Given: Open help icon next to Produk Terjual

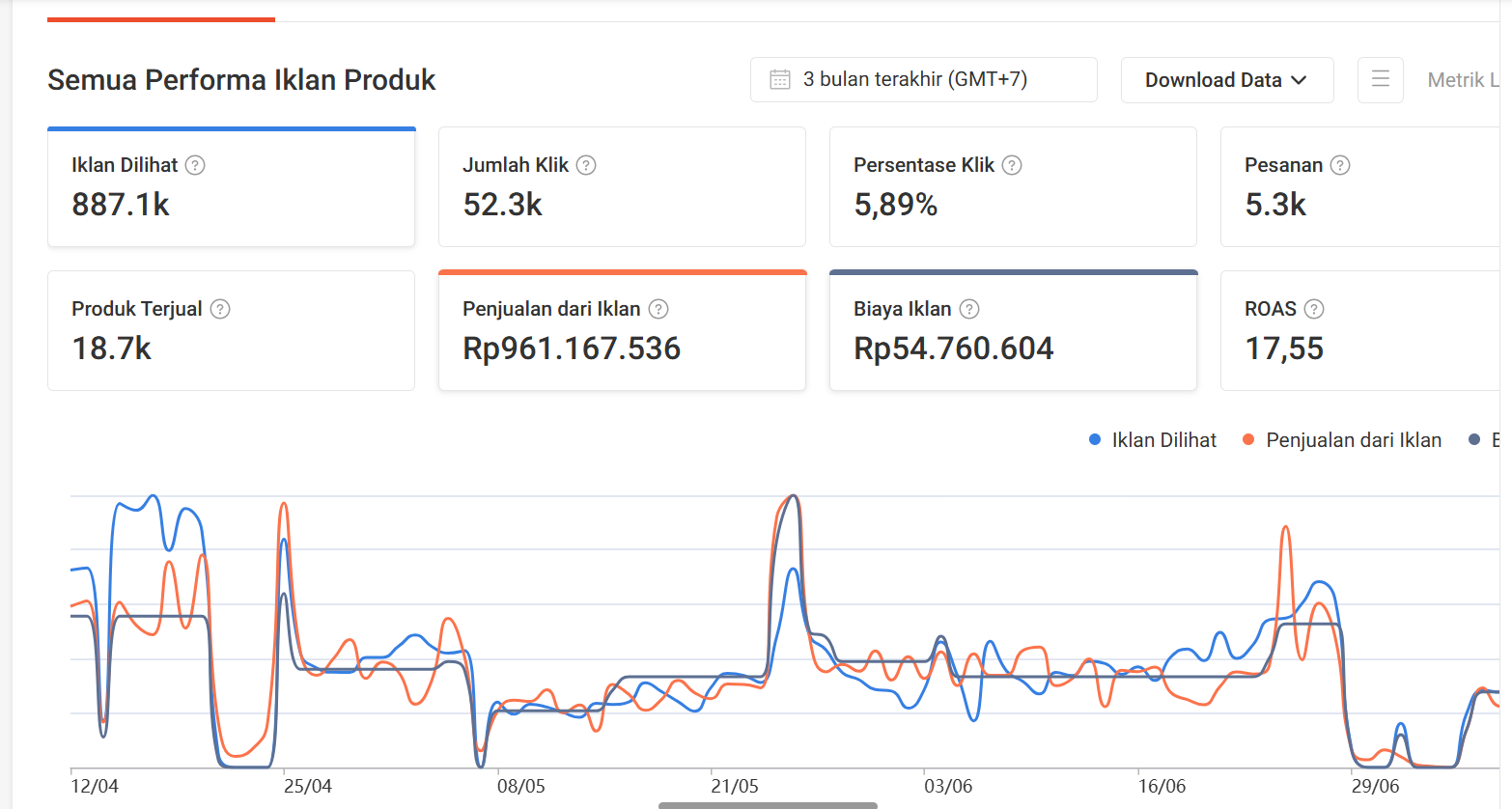Looking at the screenshot, I should pyautogui.click(x=220, y=309).
